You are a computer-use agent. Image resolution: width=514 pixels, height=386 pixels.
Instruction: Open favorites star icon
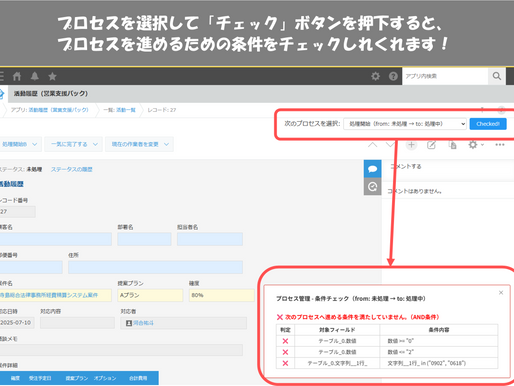(52, 76)
